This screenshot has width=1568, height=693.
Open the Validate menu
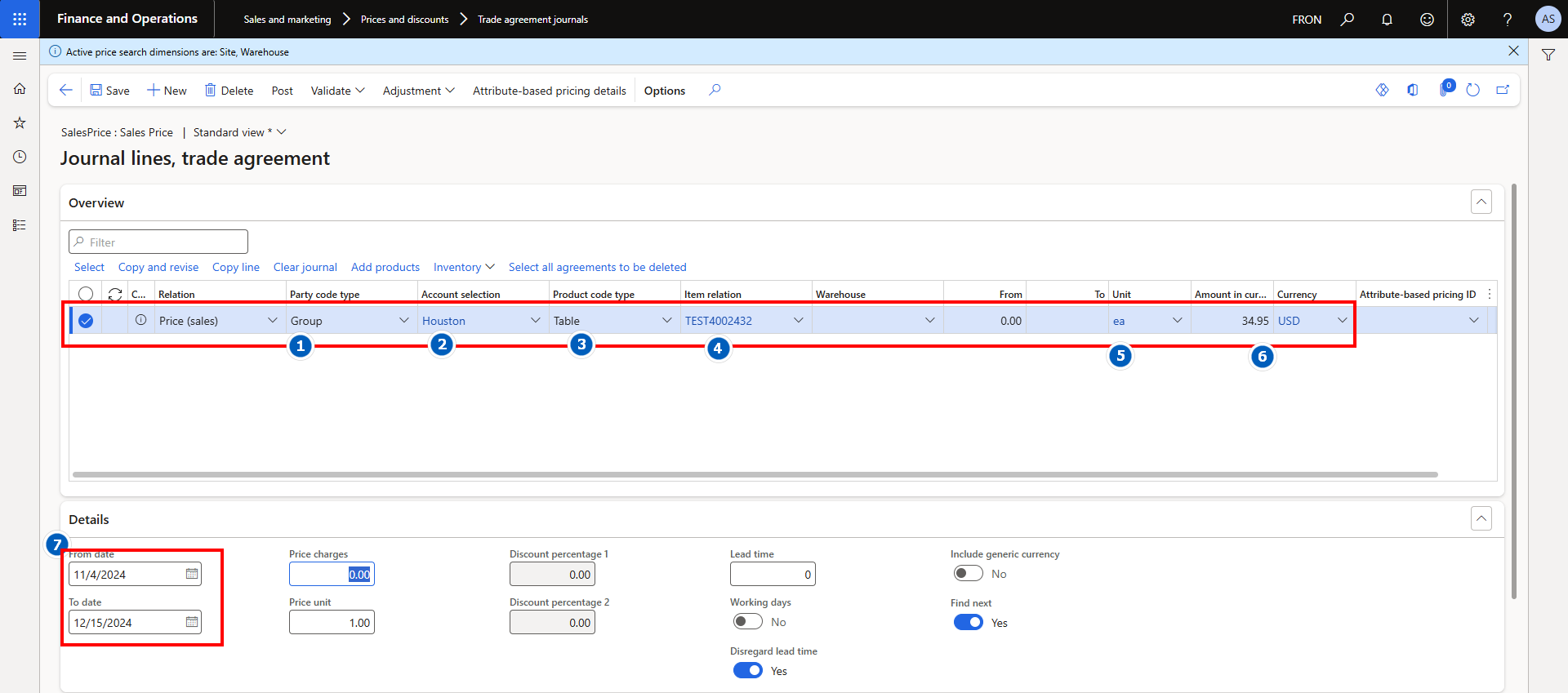(x=337, y=91)
